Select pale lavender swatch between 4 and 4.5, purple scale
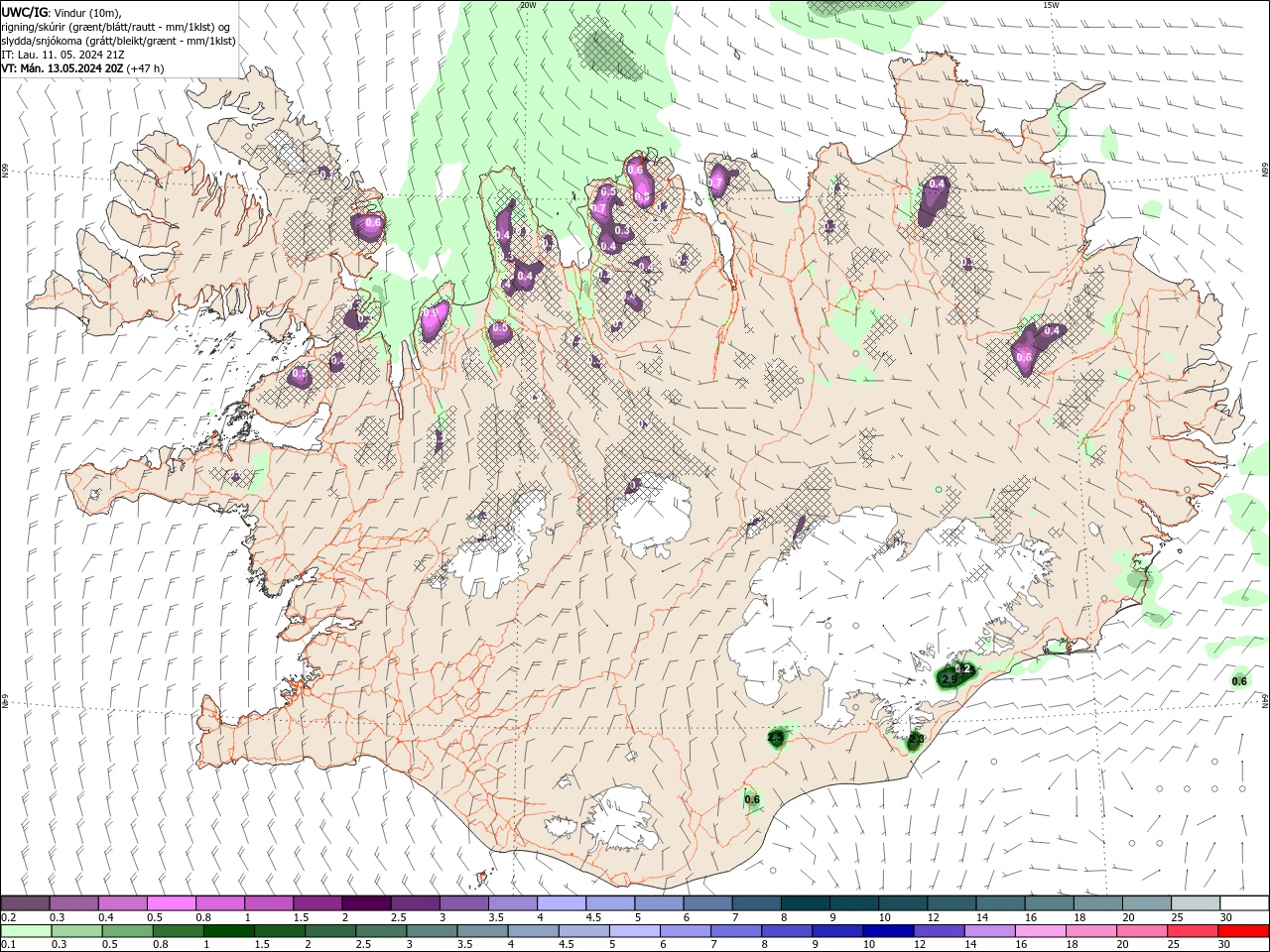 562,903
